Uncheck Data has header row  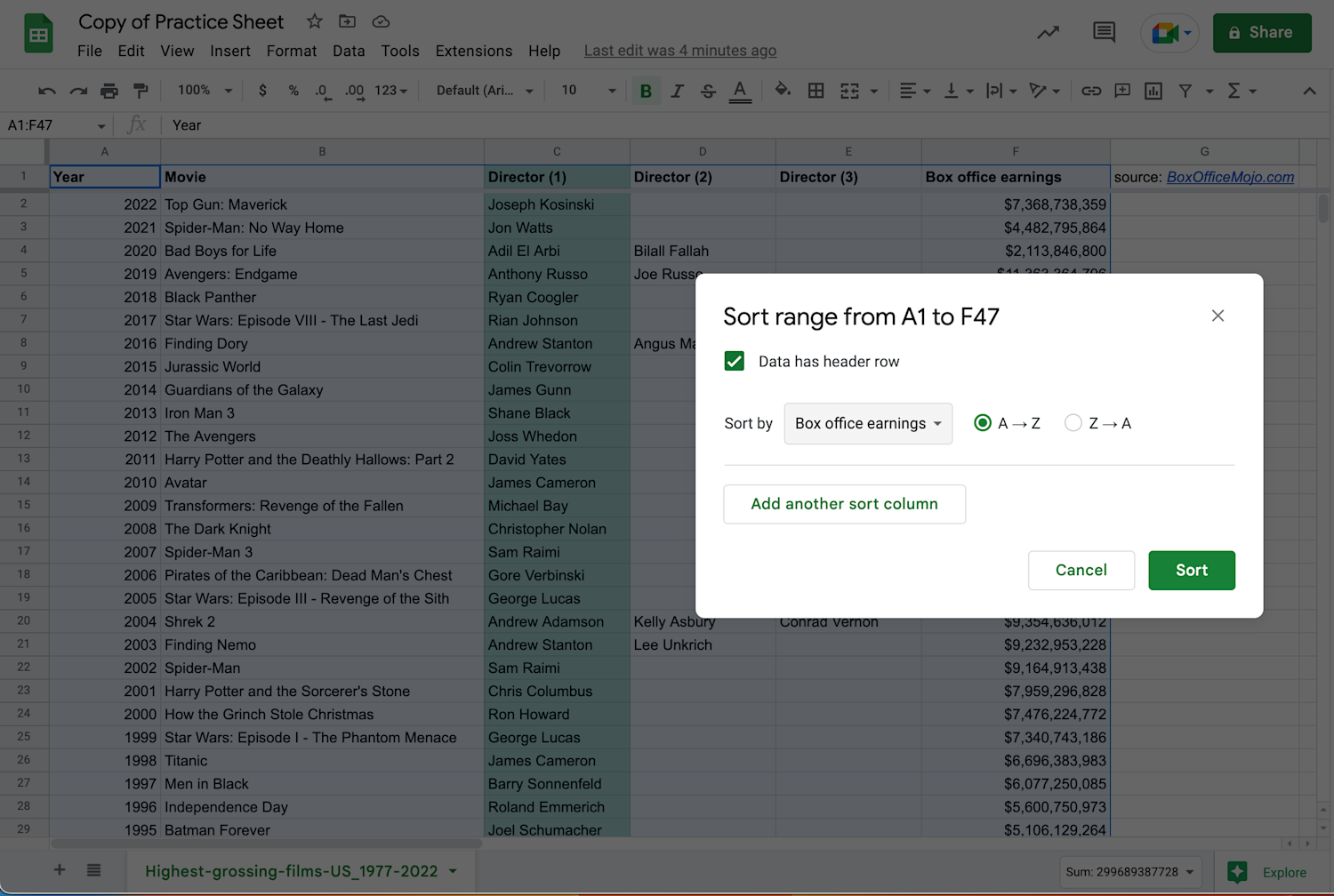pyautogui.click(x=735, y=361)
